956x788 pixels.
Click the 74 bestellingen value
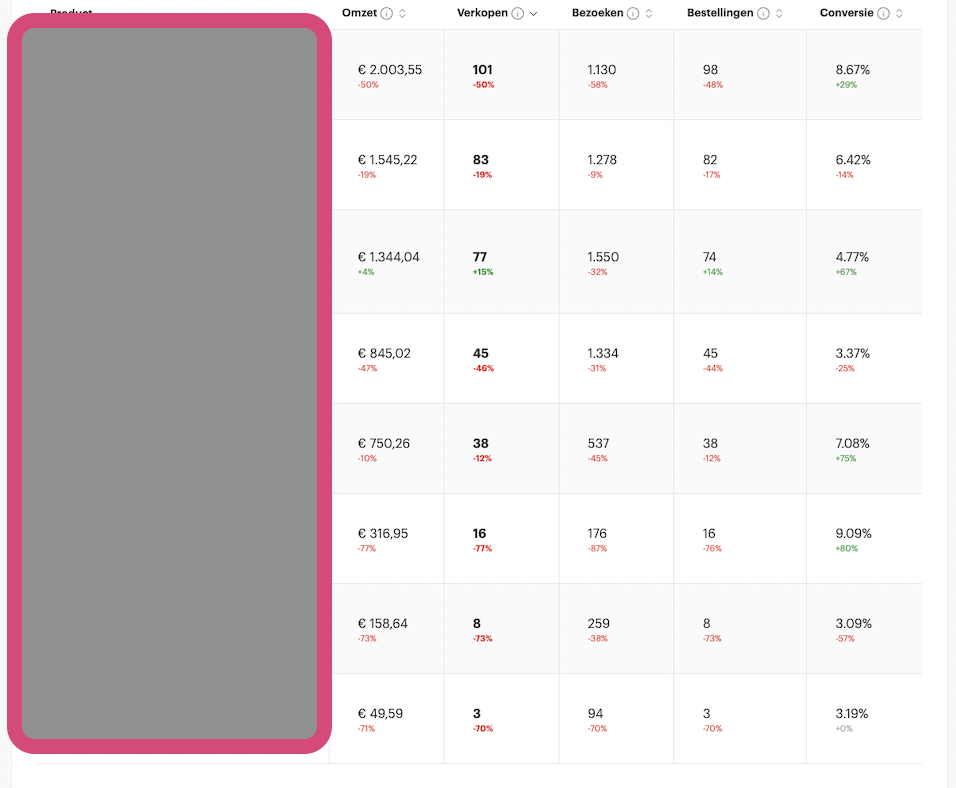pos(709,257)
